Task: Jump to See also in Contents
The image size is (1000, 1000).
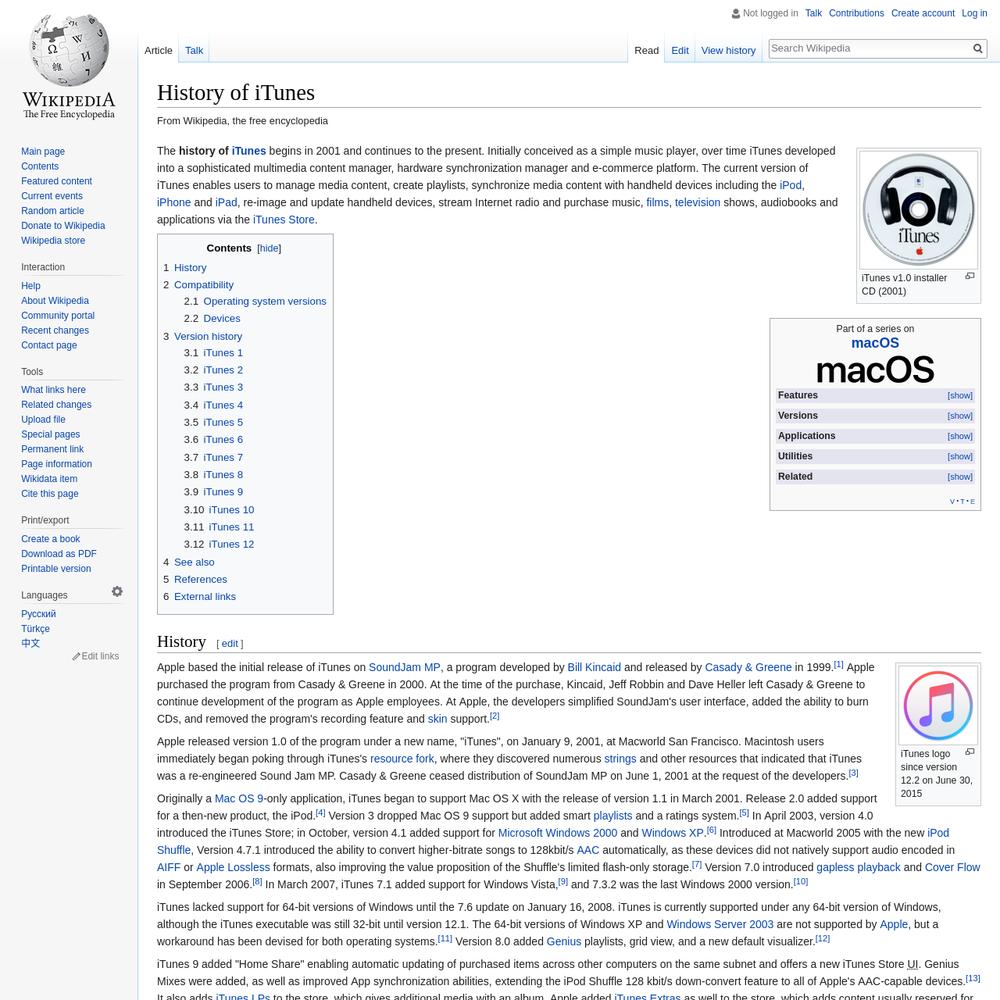Action: (x=194, y=562)
